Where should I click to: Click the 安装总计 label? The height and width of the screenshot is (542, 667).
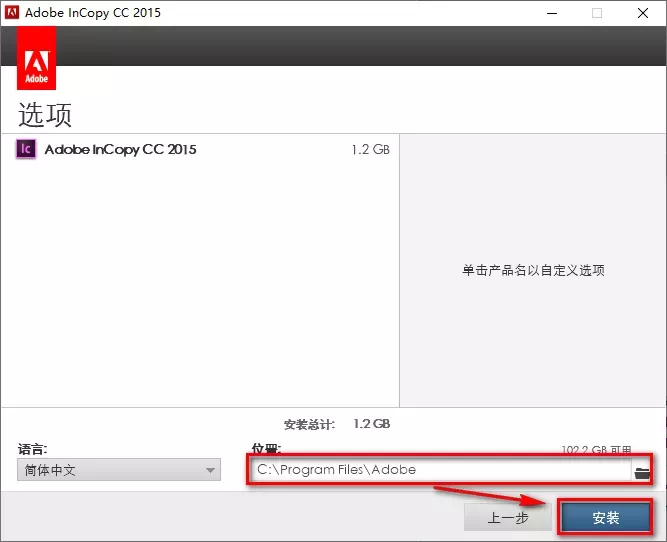pyautogui.click(x=310, y=424)
